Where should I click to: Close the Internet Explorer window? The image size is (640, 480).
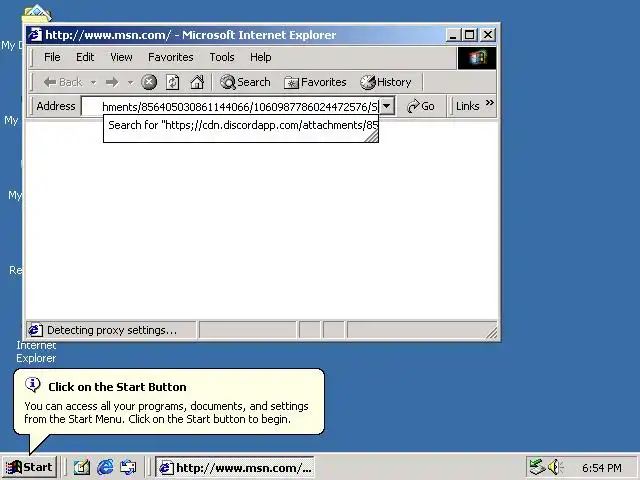(488, 35)
